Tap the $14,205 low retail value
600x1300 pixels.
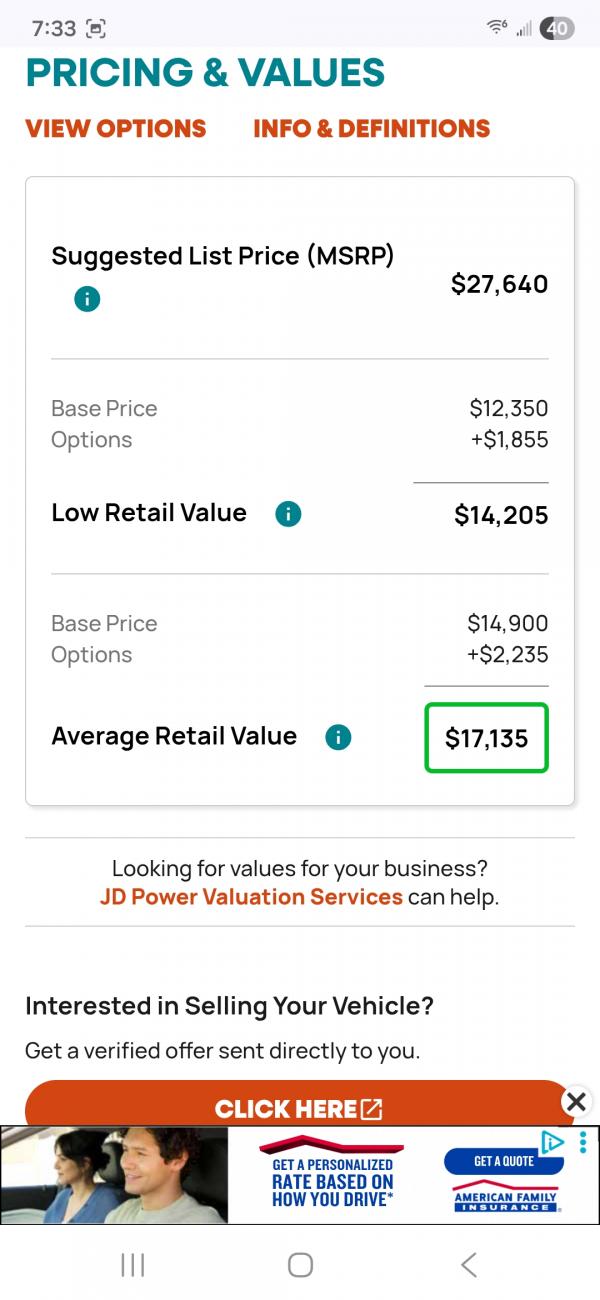(x=501, y=515)
